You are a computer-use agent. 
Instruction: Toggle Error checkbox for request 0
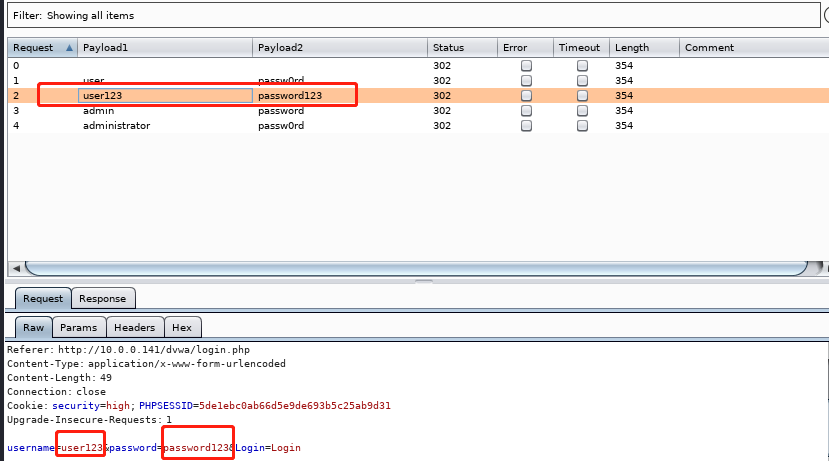click(x=526, y=66)
